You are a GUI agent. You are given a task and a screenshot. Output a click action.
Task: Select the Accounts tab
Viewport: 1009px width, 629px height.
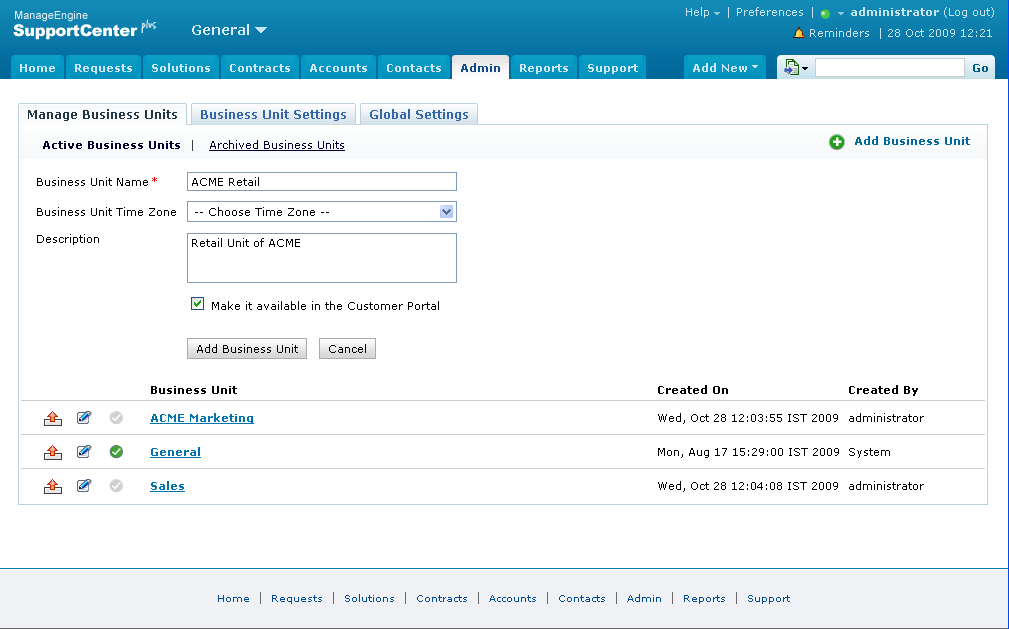pos(338,68)
